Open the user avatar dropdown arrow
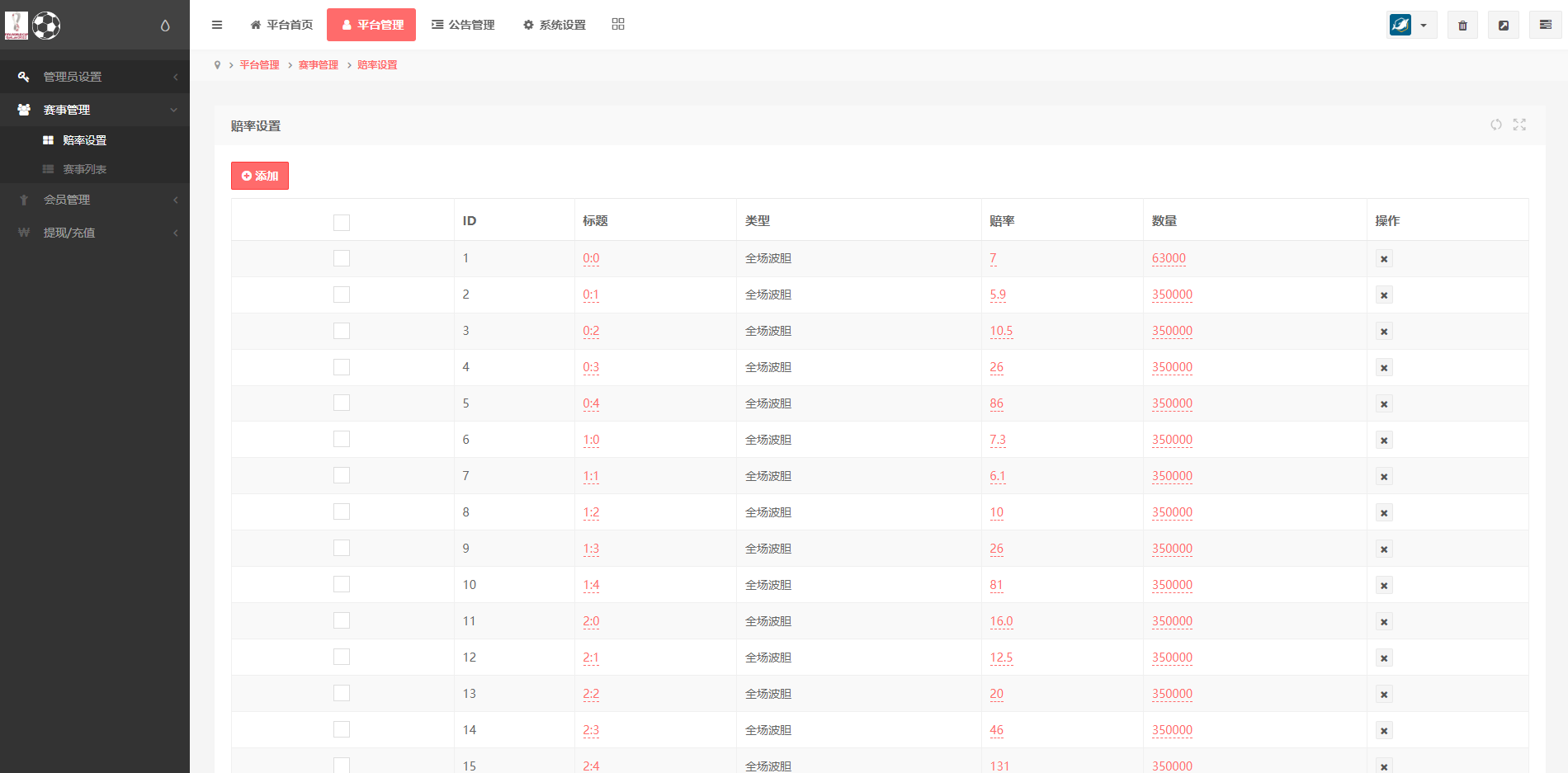 click(1424, 26)
